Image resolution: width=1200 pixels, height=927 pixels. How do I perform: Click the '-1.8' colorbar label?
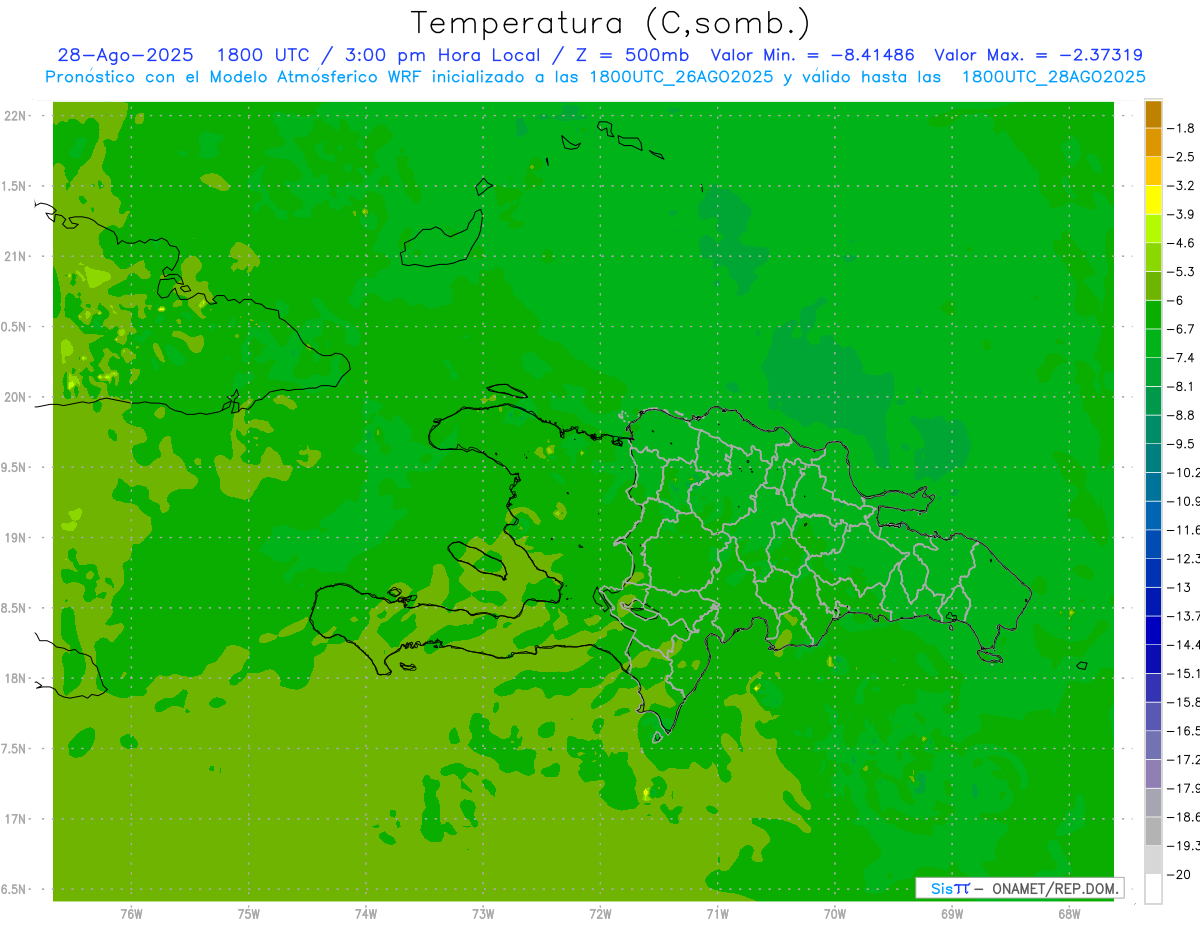(1183, 128)
